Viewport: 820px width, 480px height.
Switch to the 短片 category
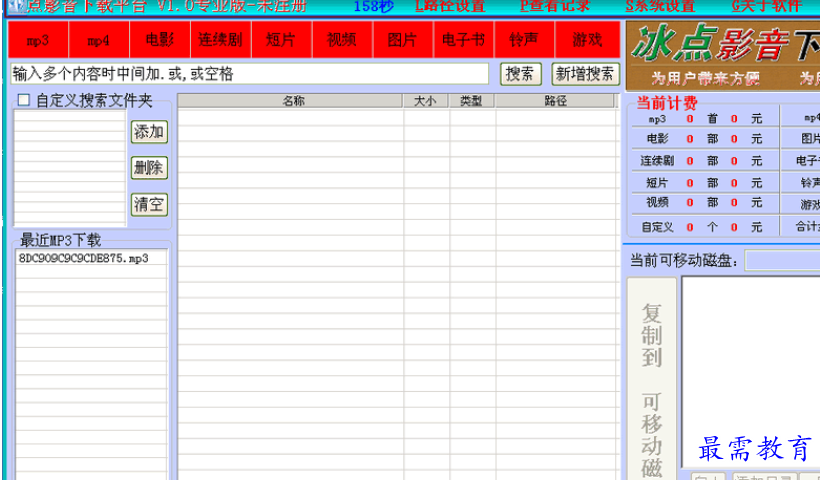281,40
